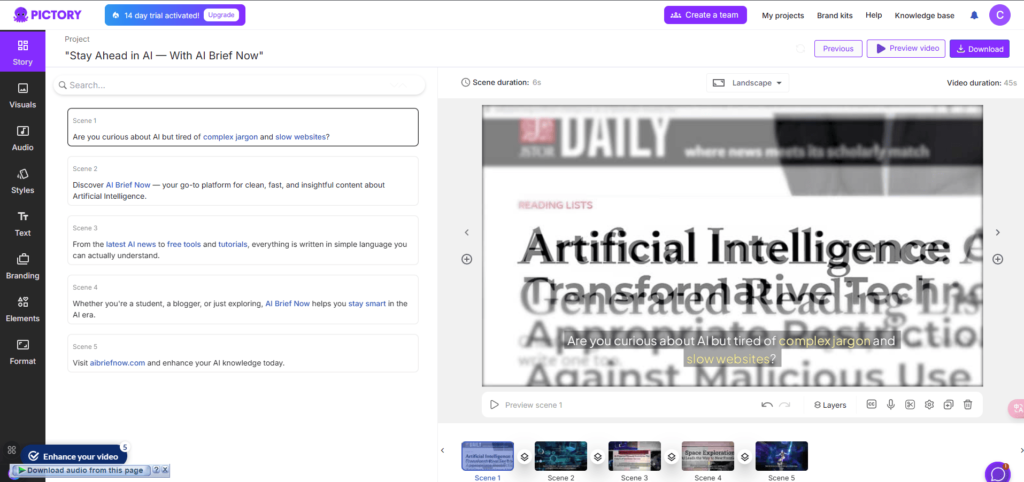
Task: Select the Scene 4 script card
Action: click(242, 300)
